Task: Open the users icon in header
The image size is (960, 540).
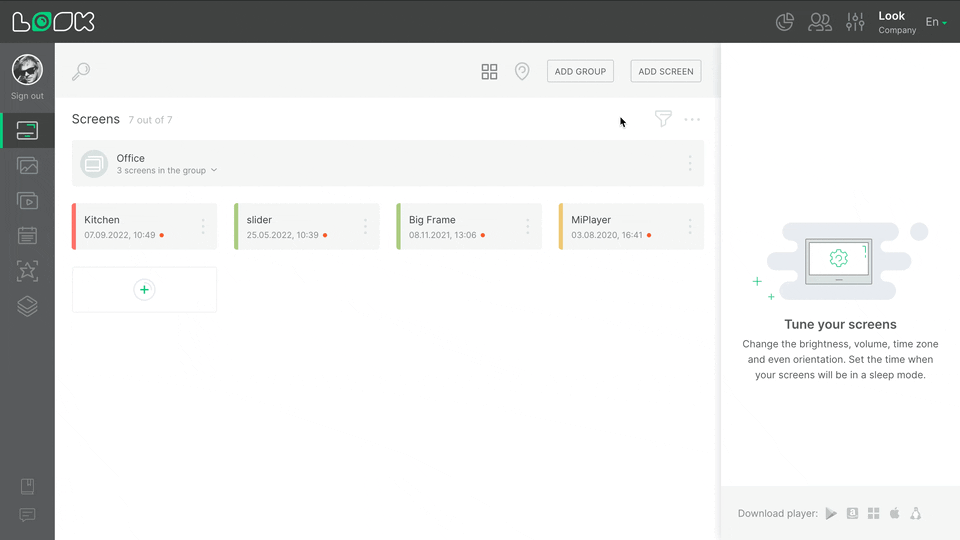Action: pyautogui.click(x=820, y=22)
